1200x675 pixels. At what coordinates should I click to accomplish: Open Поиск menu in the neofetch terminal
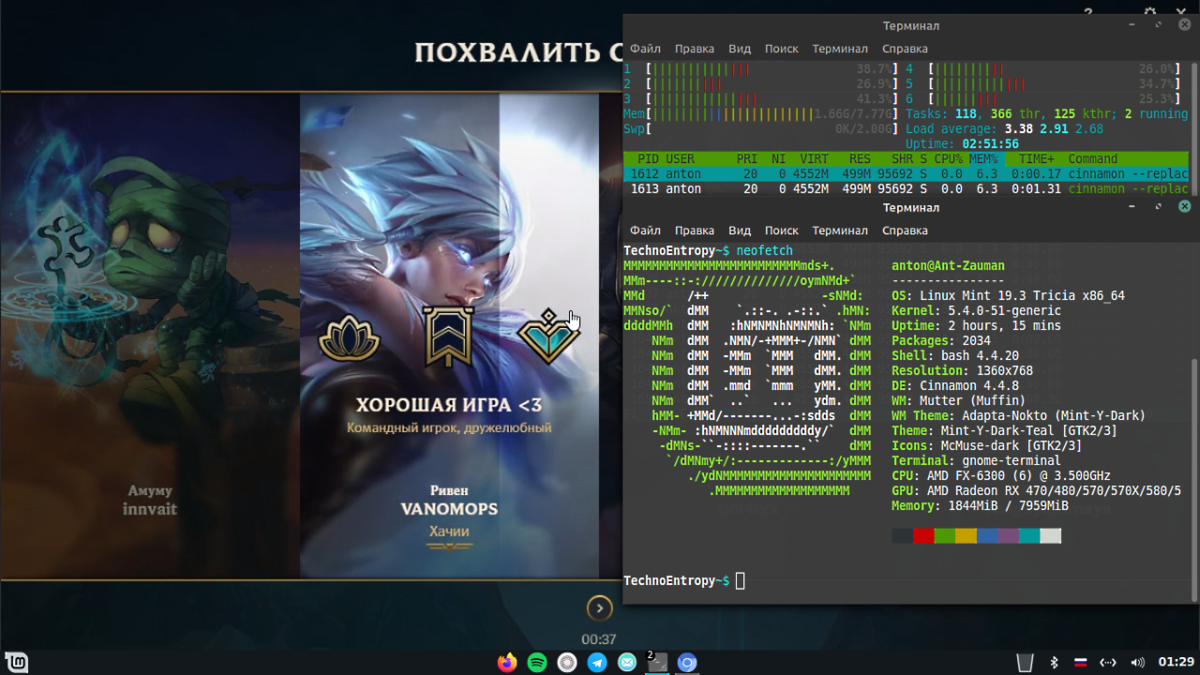781,231
